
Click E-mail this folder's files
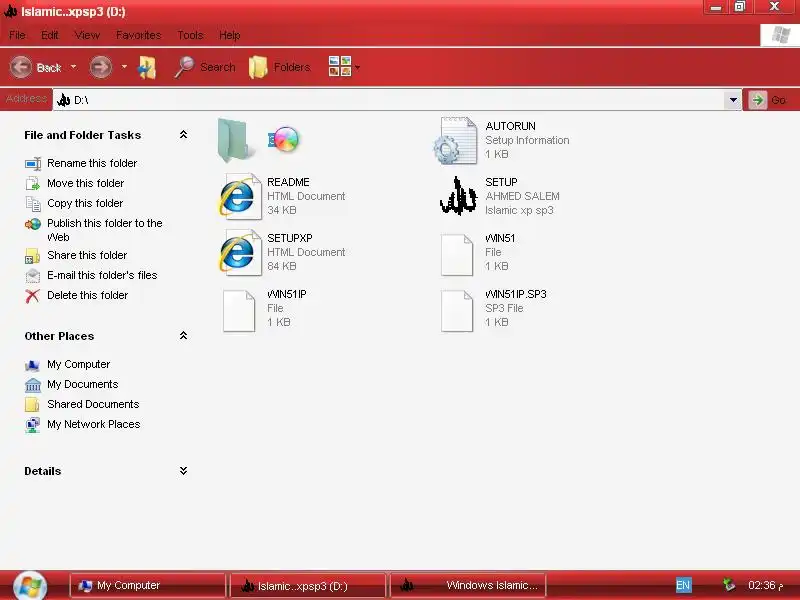point(102,275)
